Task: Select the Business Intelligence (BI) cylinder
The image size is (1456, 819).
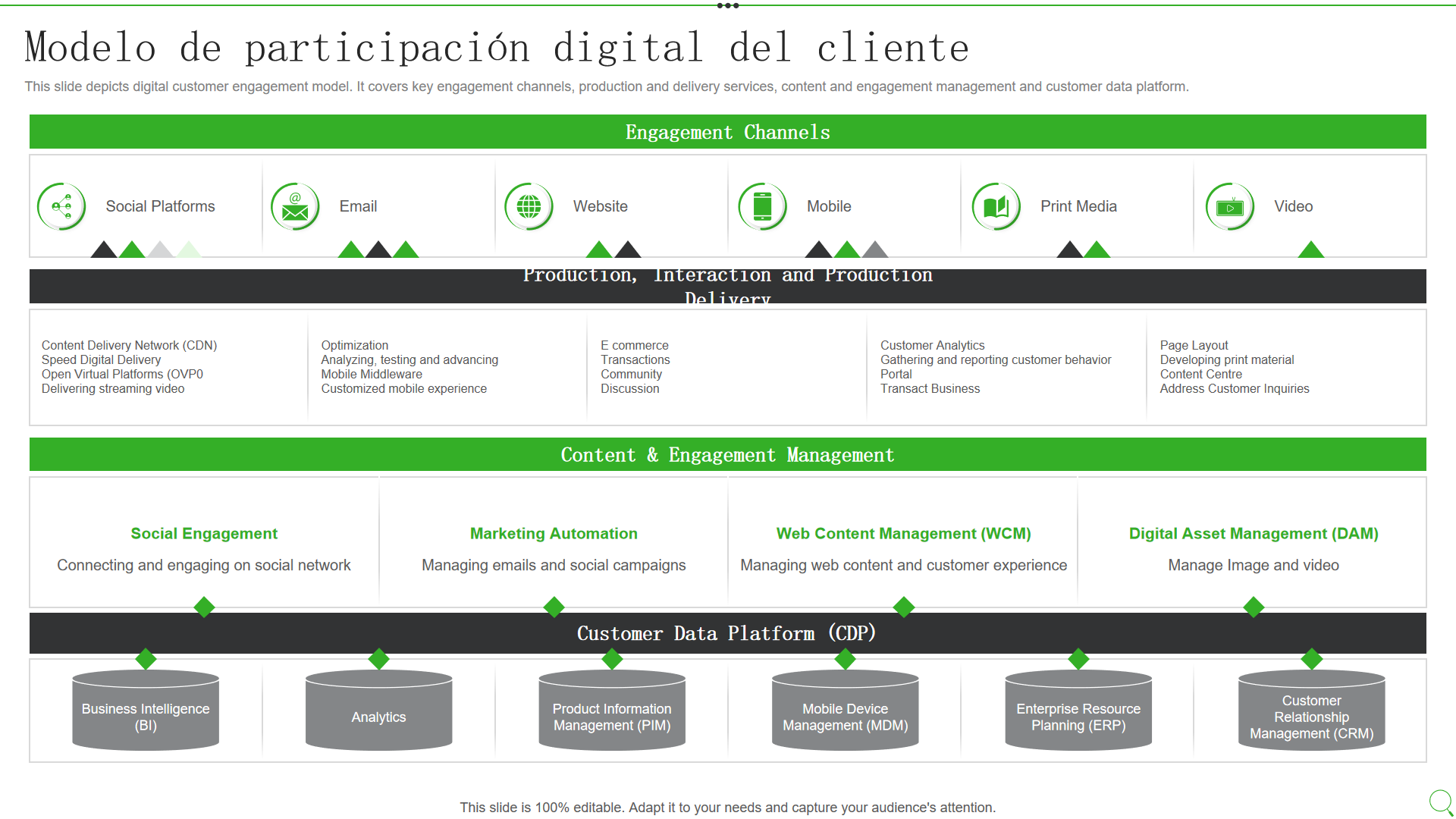Action: click(146, 711)
